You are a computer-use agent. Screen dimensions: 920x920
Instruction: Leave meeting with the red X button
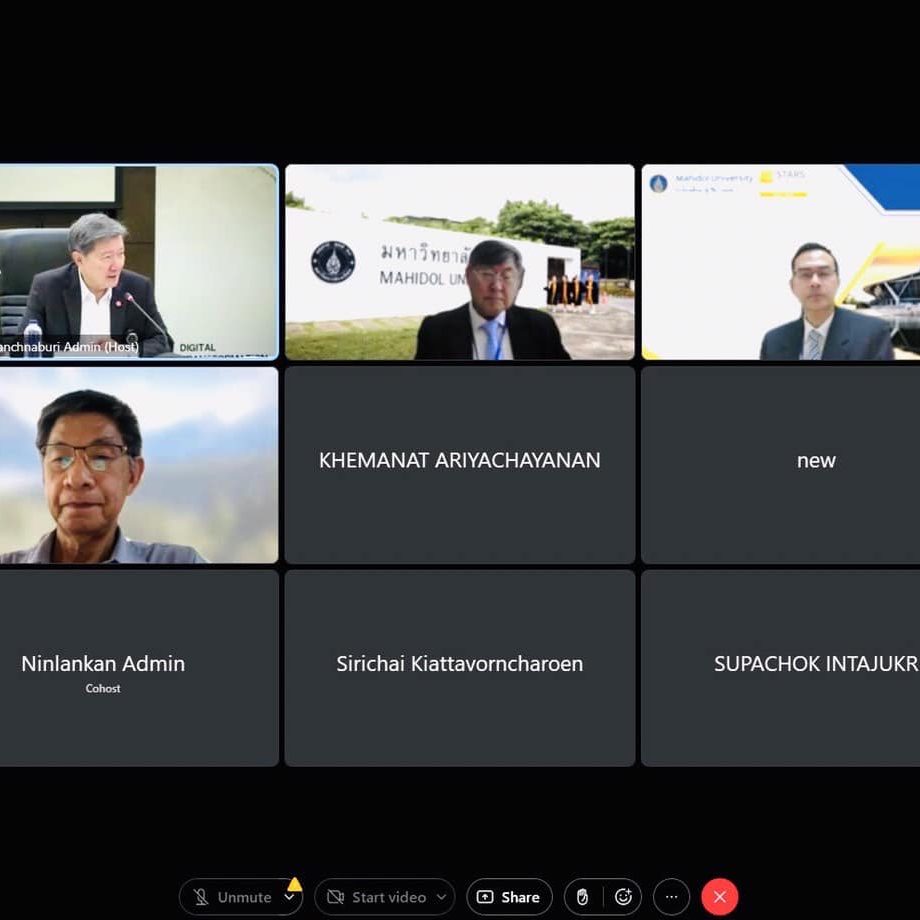pos(720,897)
